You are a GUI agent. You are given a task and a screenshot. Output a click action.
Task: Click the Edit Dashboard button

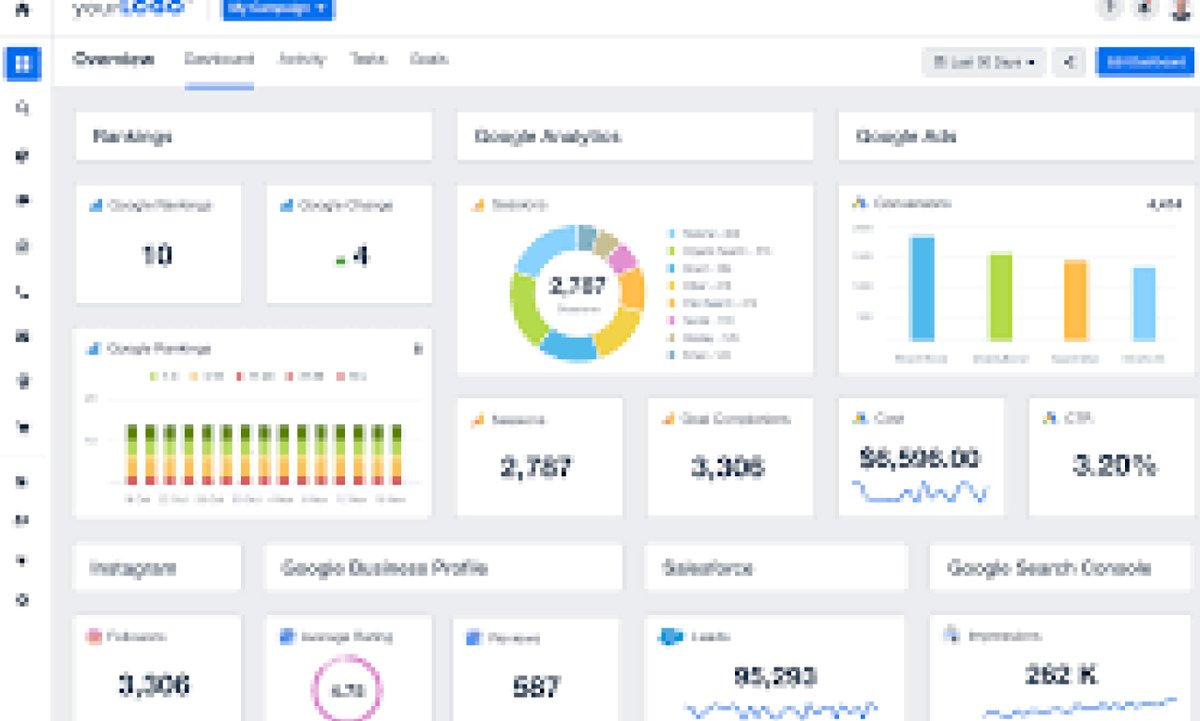point(1144,62)
